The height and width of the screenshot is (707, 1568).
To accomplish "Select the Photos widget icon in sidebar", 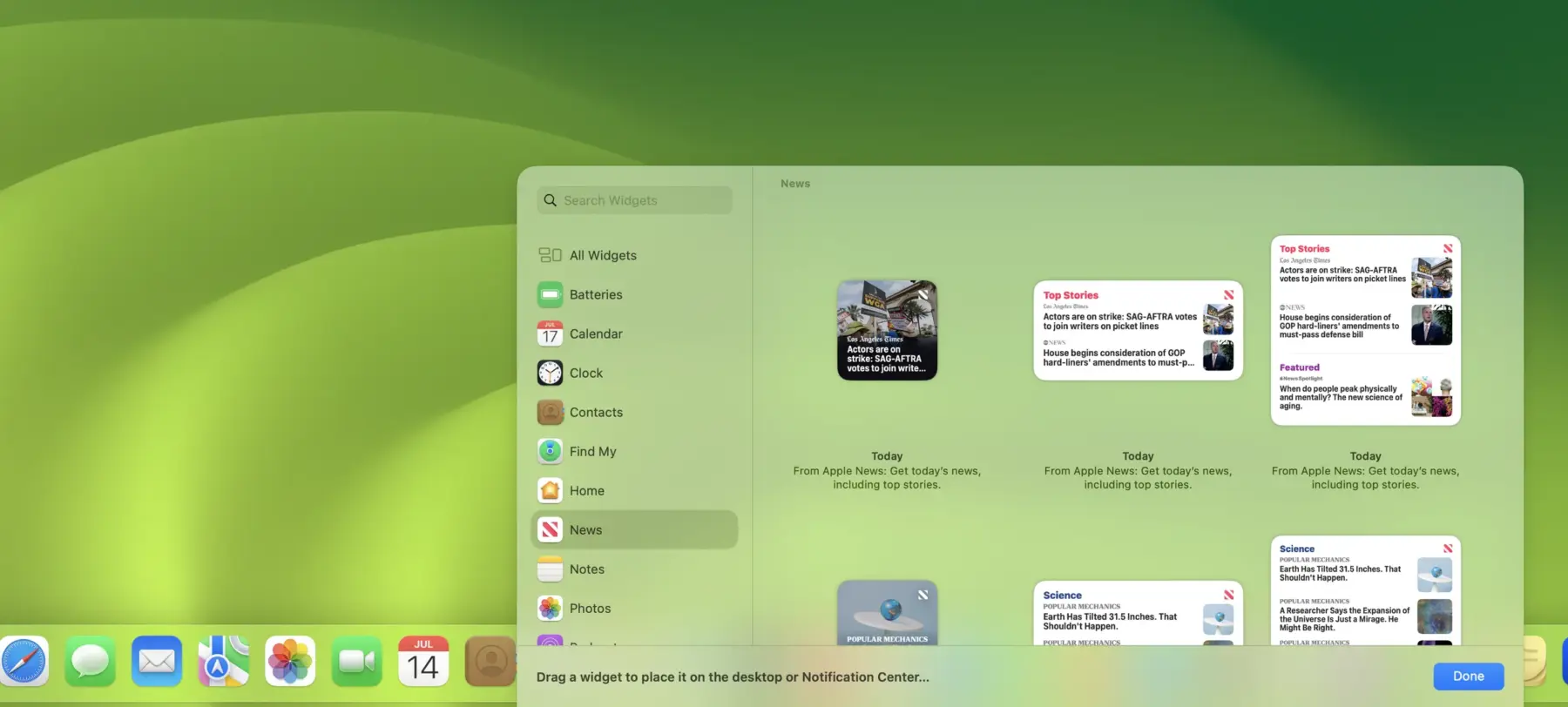I will point(550,608).
